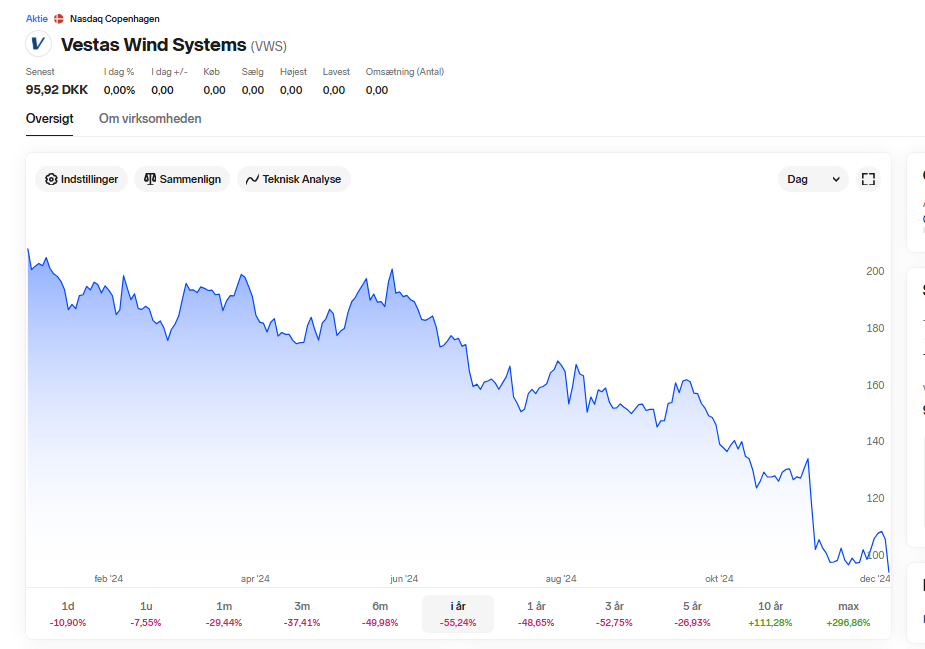Click the 180 y-axis label
Image resolution: width=925 pixels, height=649 pixels.
point(875,328)
